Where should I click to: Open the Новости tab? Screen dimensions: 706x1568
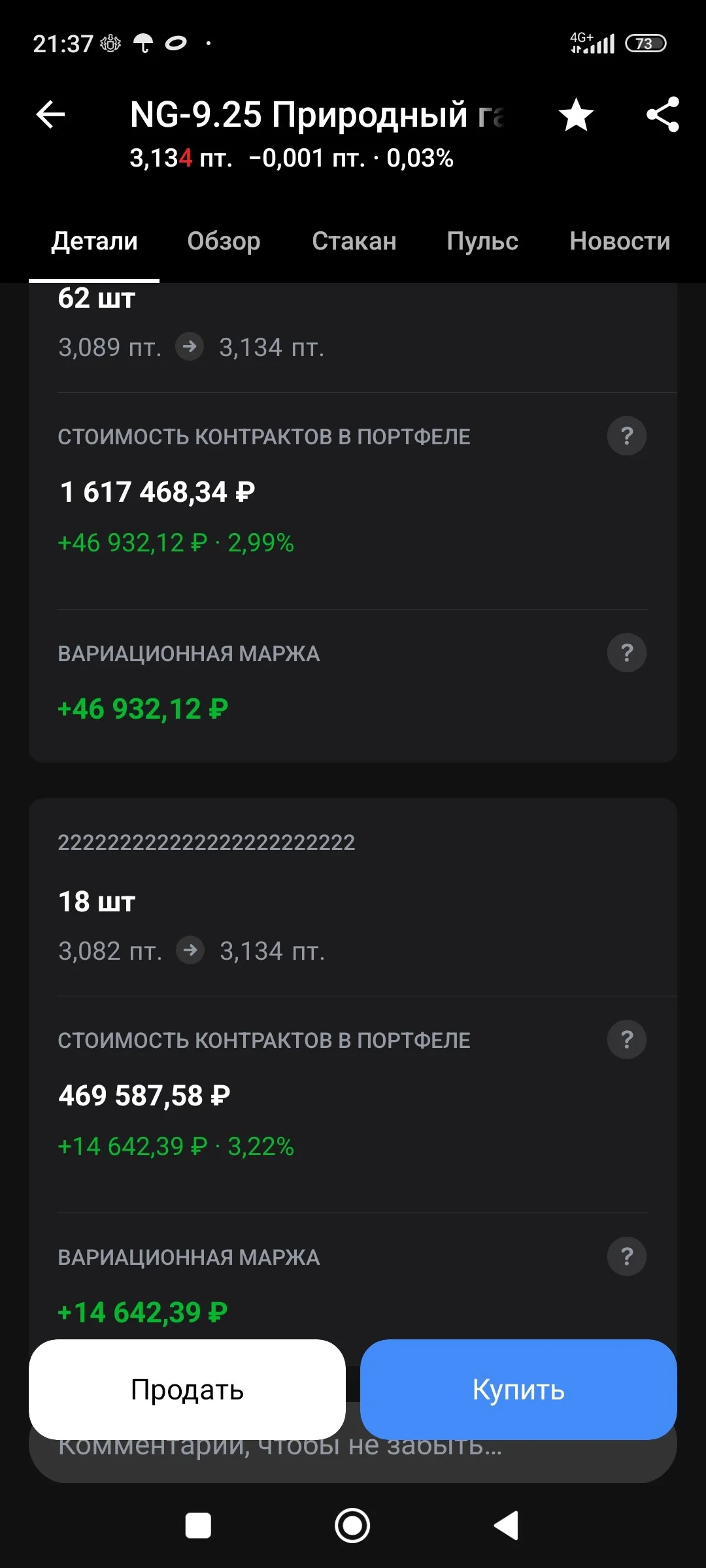click(620, 242)
